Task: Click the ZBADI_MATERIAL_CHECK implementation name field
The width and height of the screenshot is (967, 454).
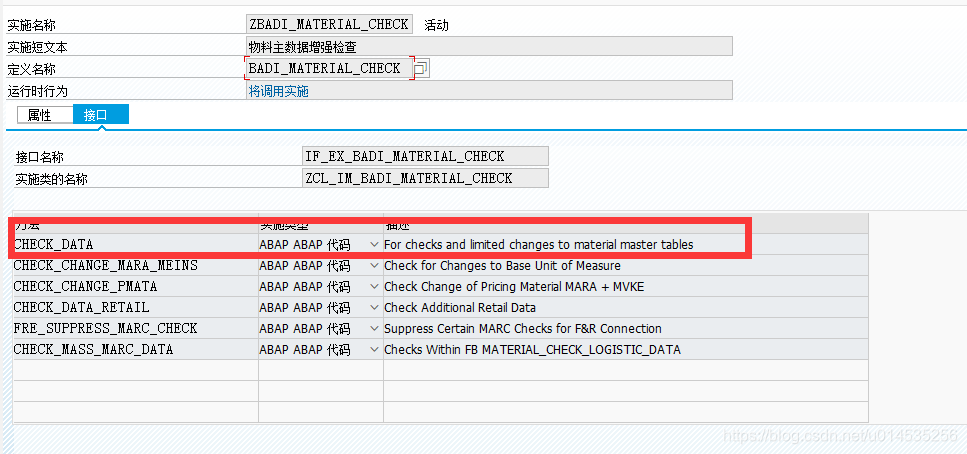Action: [x=329, y=25]
